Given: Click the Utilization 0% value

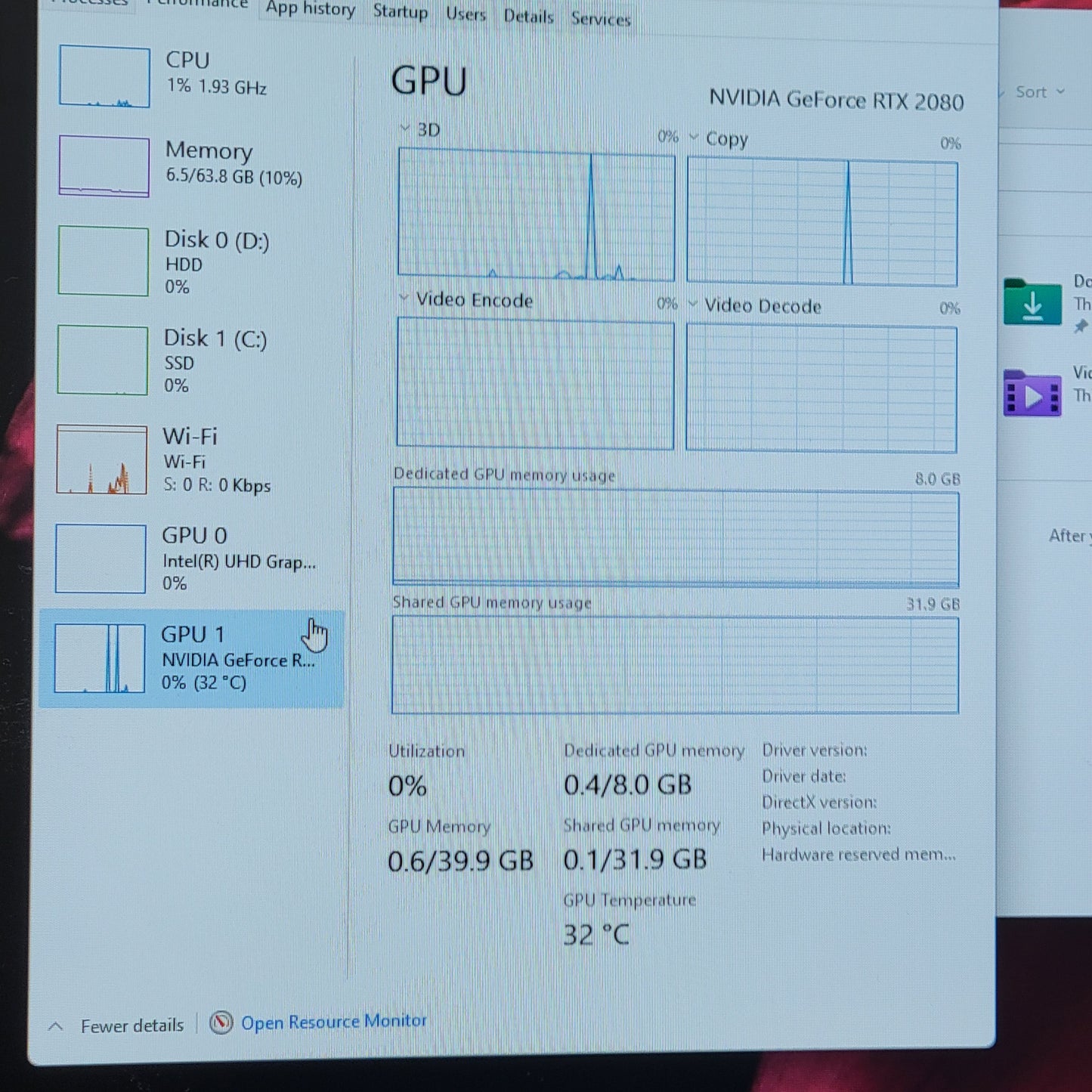Looking at the screenshot, I should [x=408, y=786].
